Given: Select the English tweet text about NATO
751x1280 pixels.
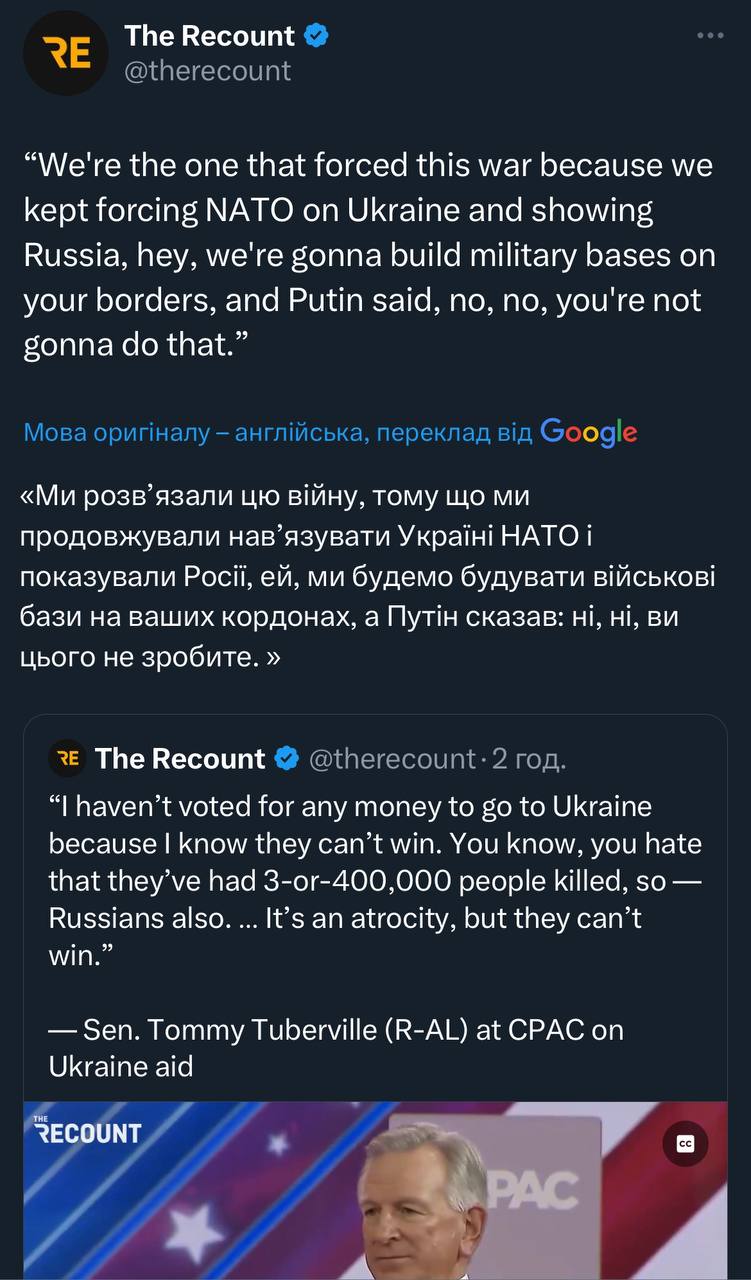Looking at the screenshot, I should coord(370,255).
